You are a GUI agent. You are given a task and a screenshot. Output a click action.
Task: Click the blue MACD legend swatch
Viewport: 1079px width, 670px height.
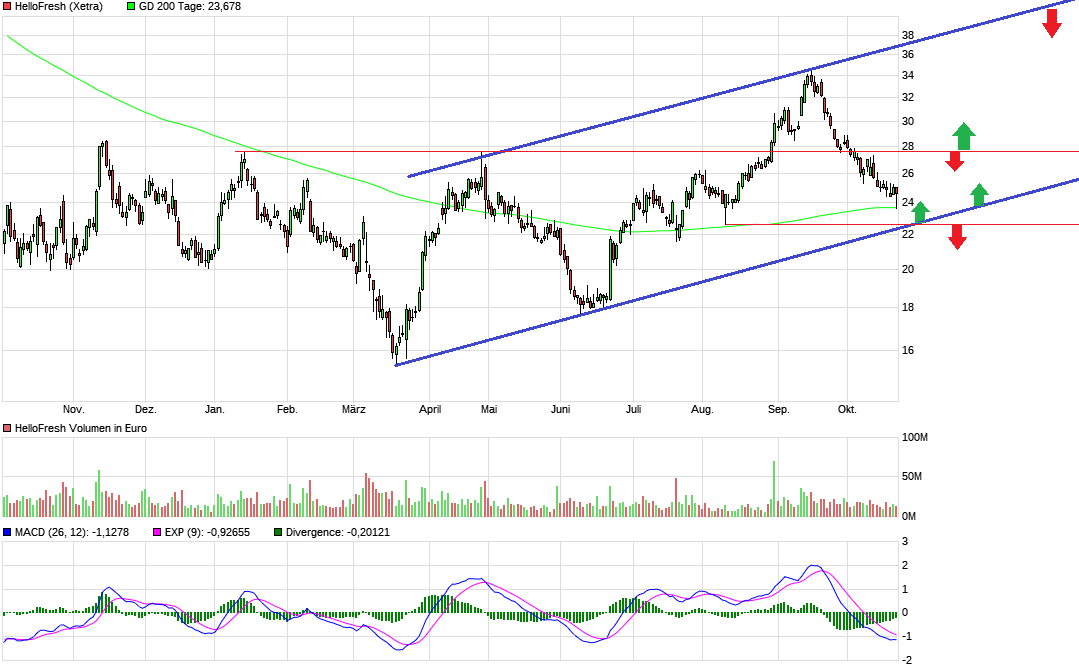pos(7,532)
